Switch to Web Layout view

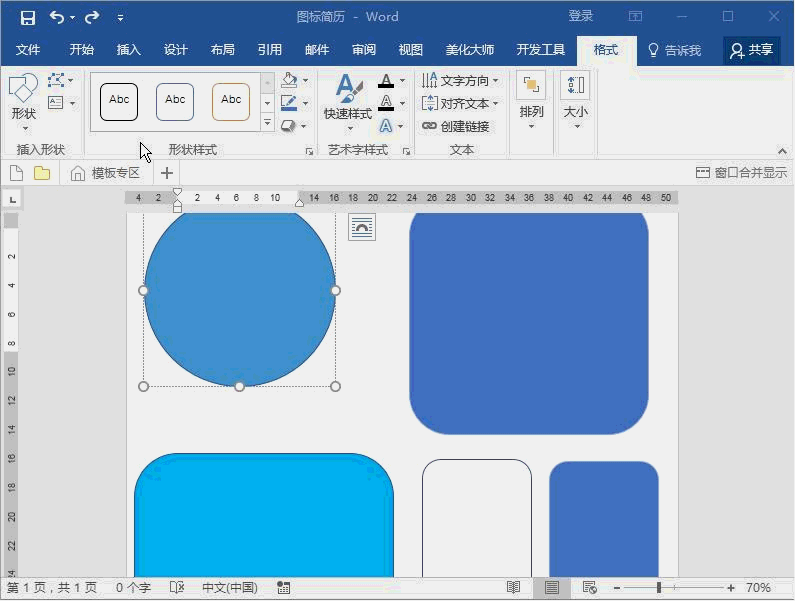pyautogui.click(x=590, y=588)
